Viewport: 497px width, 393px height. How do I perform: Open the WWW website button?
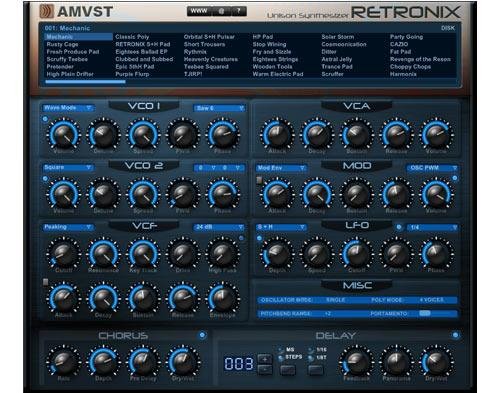pyautogui.click(x=199, y=11)
